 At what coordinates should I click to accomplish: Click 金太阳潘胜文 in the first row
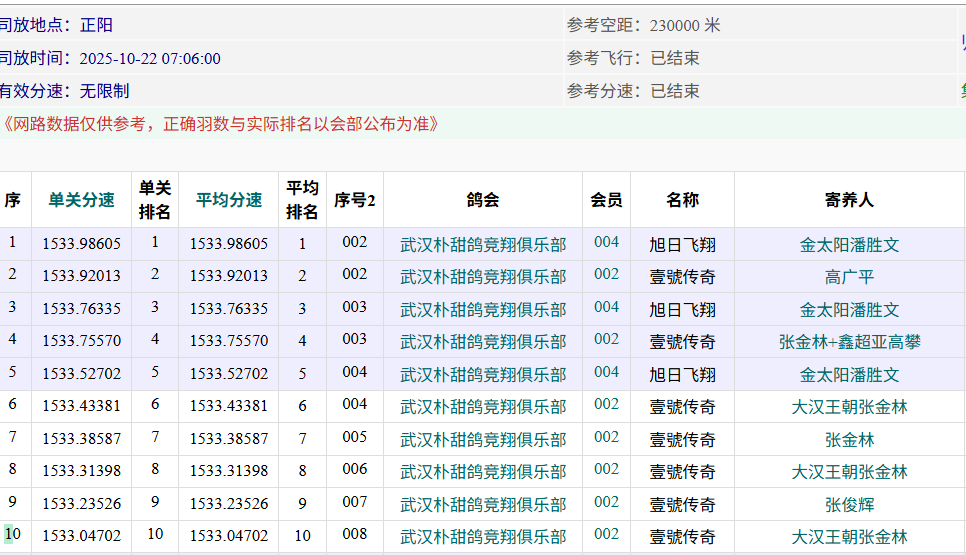[x=849, y=245]
